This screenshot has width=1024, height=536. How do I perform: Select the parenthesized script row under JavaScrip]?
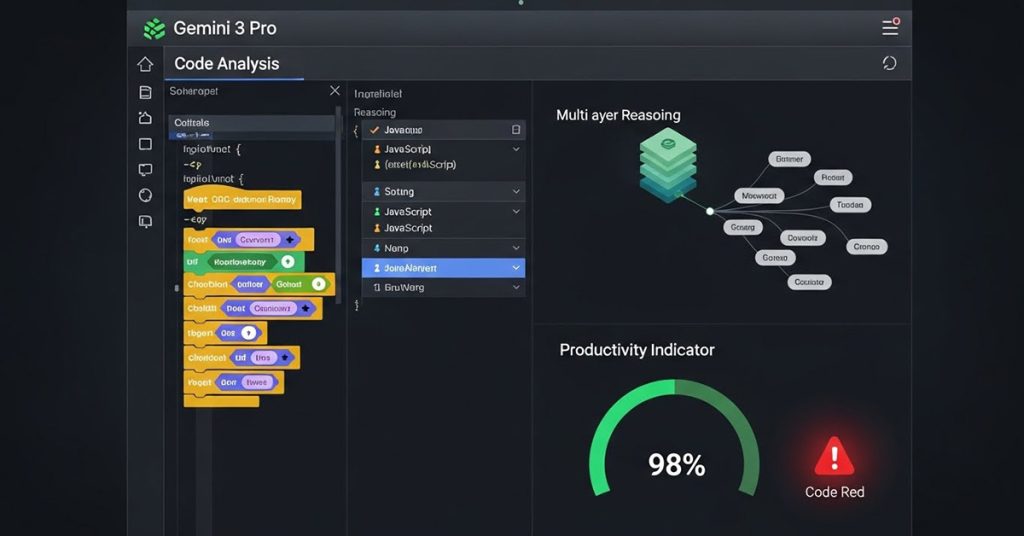pyautogui.click(x=443, y=165)
